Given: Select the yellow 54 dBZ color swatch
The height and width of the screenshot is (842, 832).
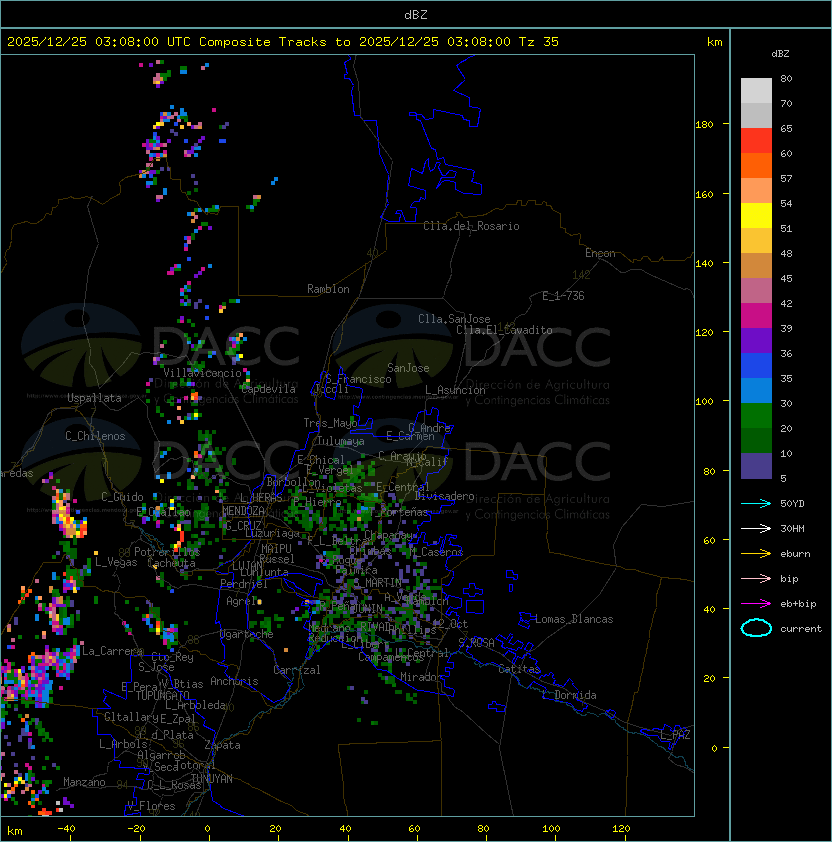Looking at the screenshot, I should 756,215.
